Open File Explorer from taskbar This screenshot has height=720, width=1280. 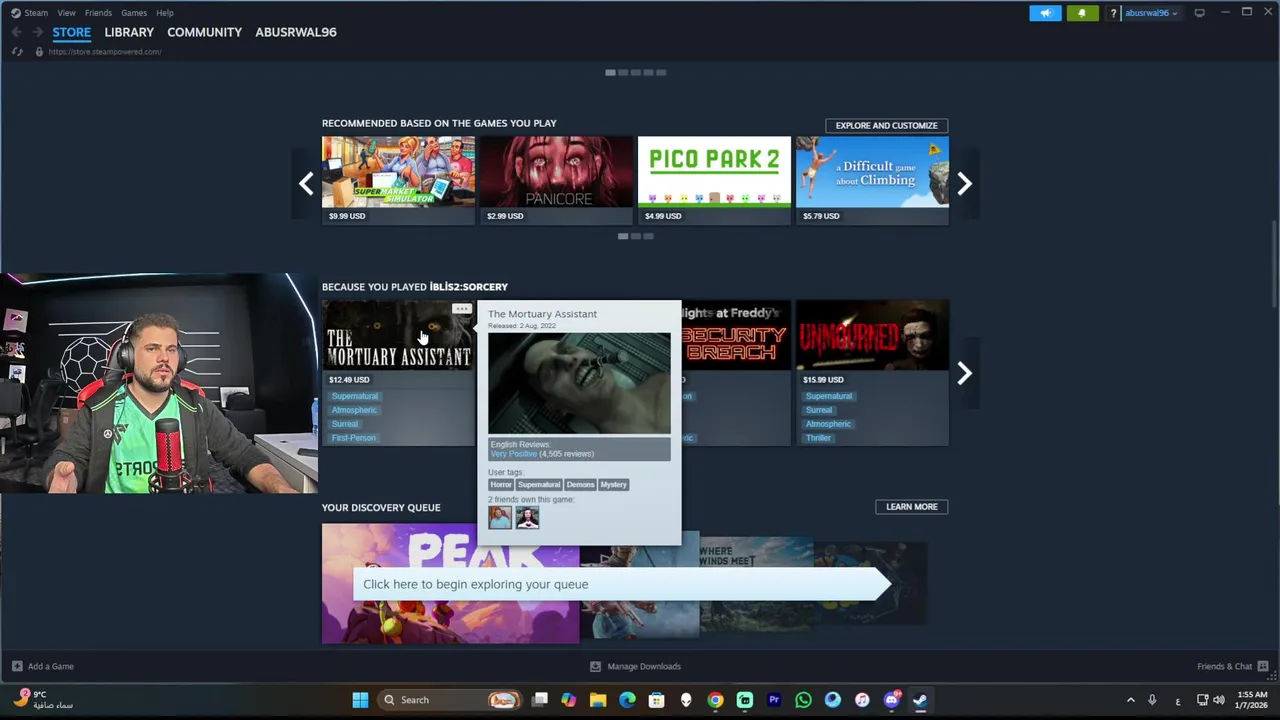click(x=598, y=700)
